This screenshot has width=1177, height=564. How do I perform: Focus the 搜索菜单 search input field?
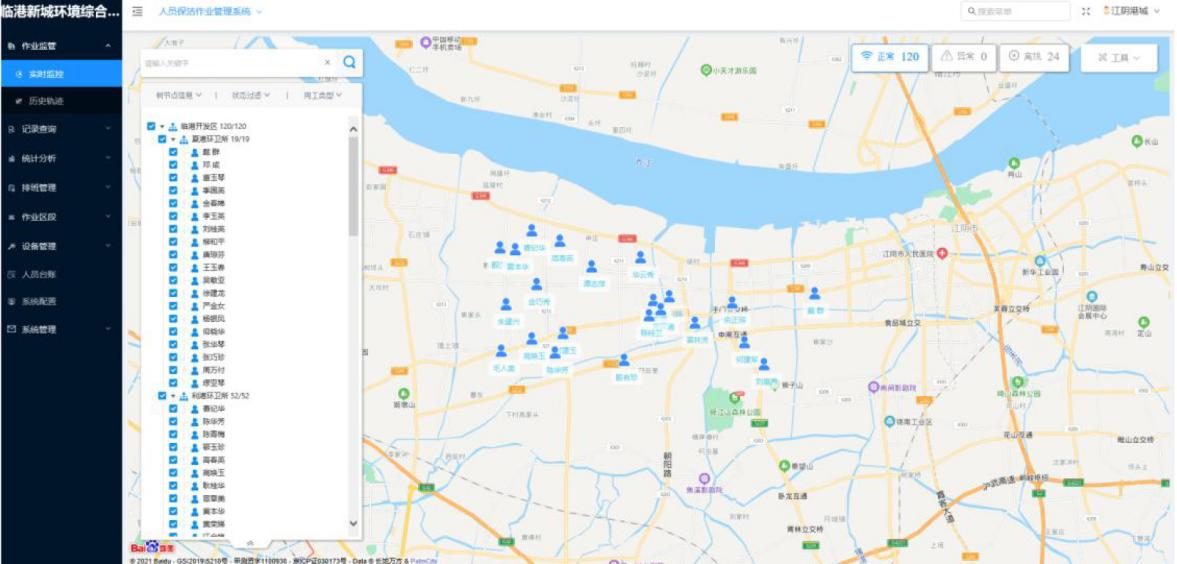(x=1014, y=11)
